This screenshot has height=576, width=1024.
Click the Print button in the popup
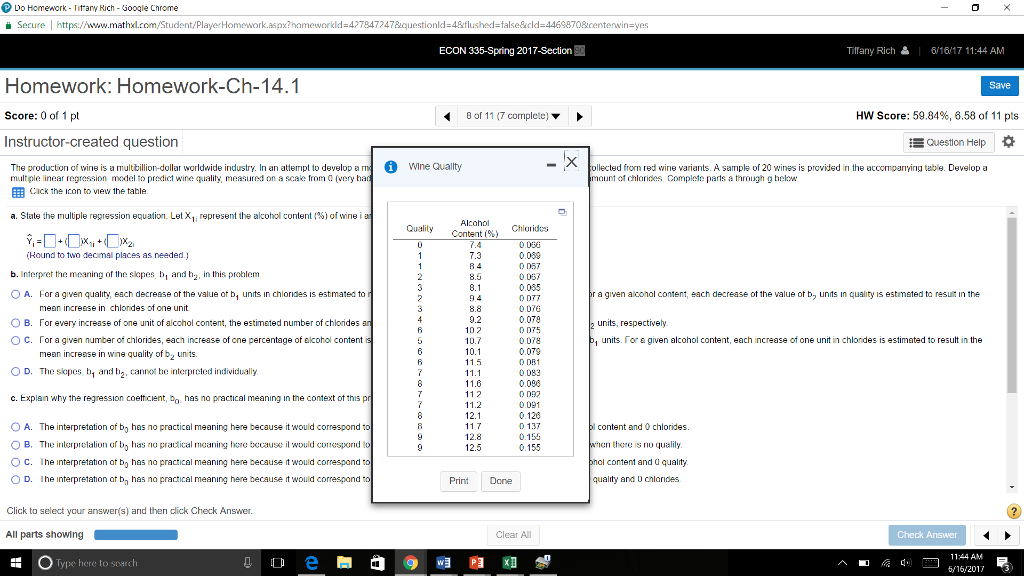coord(459,481)
